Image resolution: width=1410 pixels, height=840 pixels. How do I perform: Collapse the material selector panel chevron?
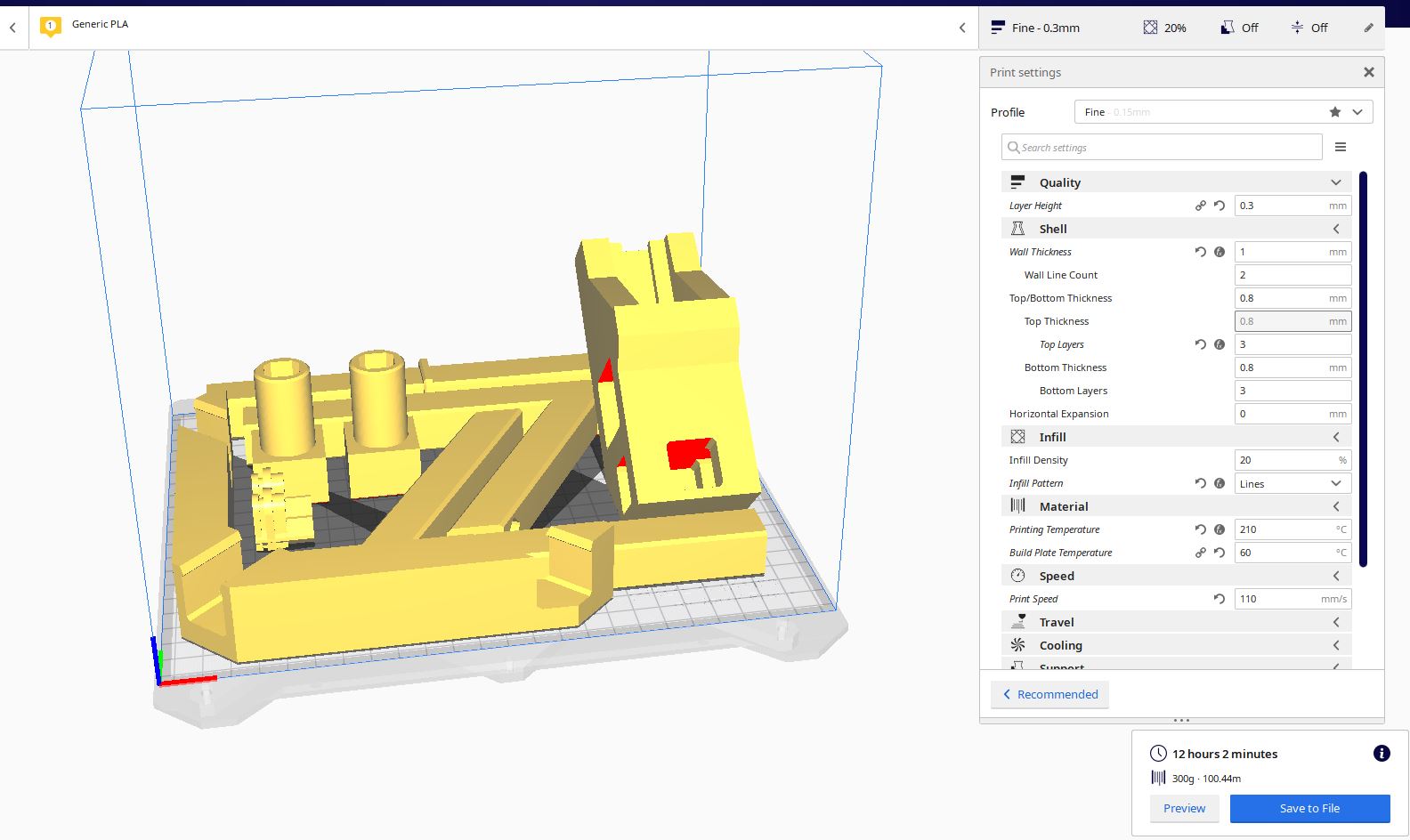[x=962, y=28]
